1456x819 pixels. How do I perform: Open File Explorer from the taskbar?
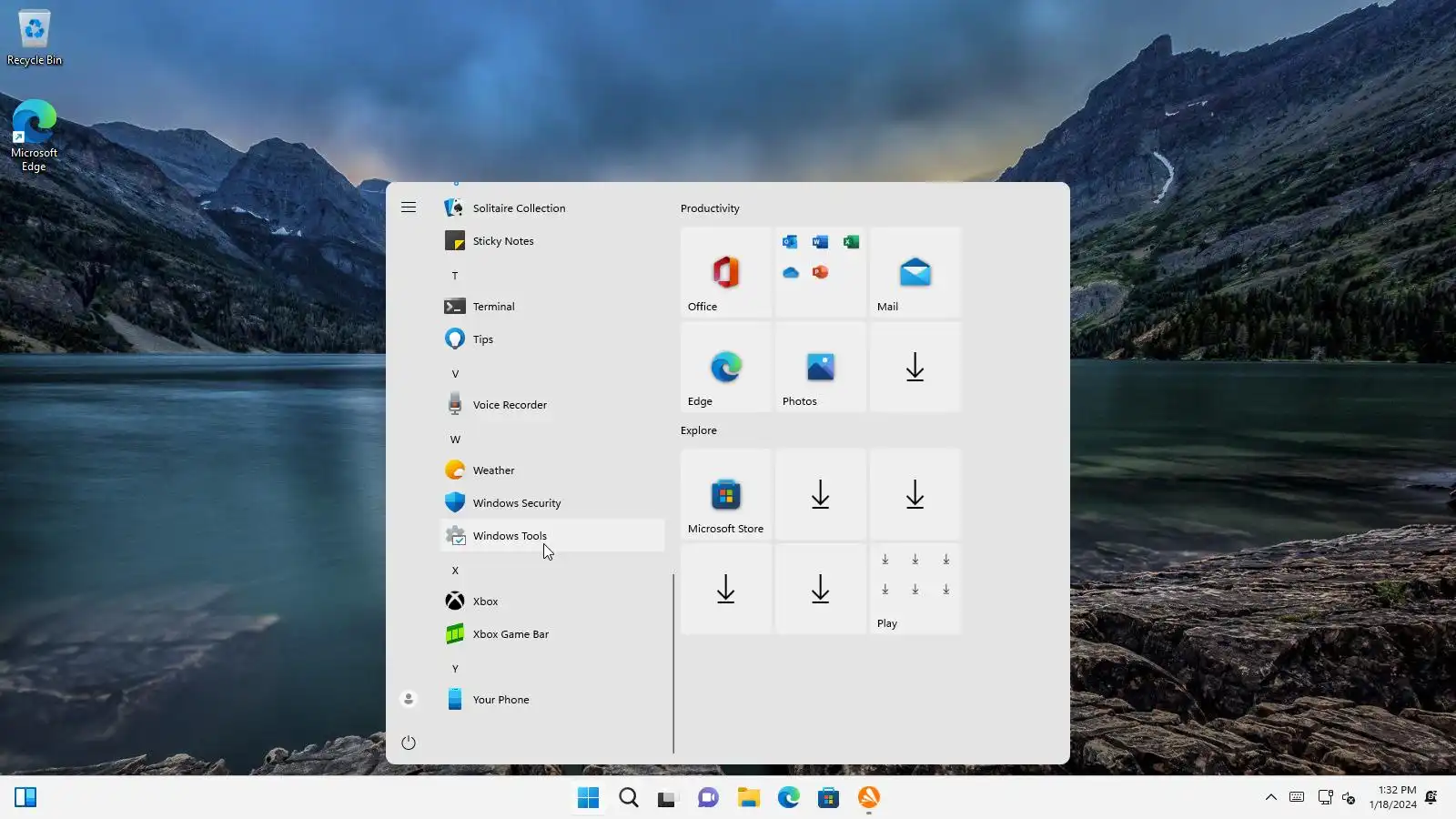[x=749, y=797]
